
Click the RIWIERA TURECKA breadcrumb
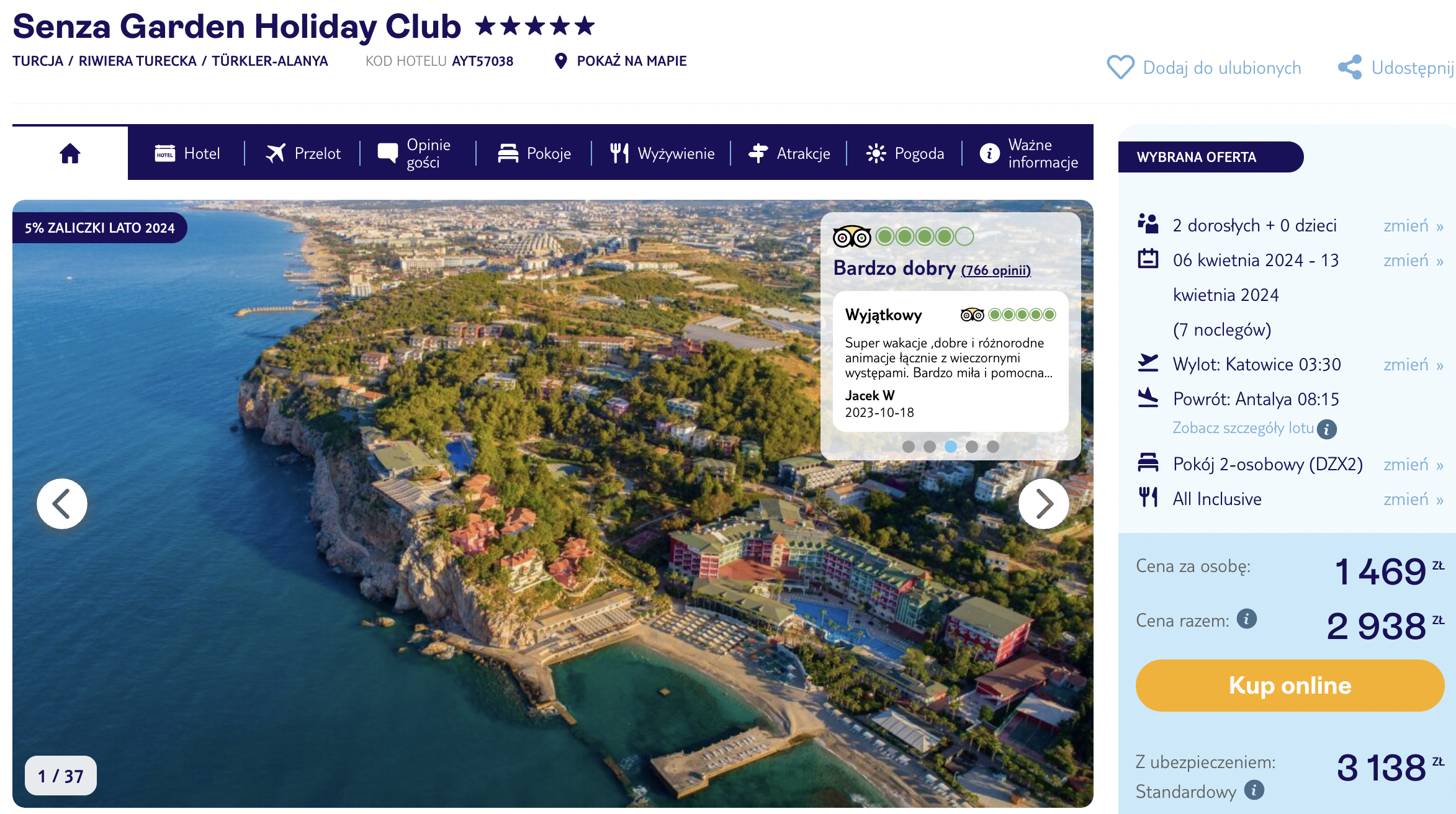tap(137, 61)
